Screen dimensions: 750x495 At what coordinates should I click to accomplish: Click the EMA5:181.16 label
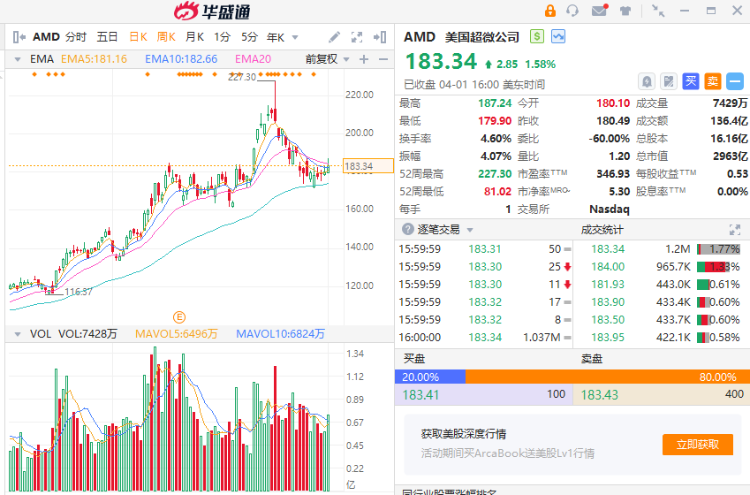click(x=94, y=59)
